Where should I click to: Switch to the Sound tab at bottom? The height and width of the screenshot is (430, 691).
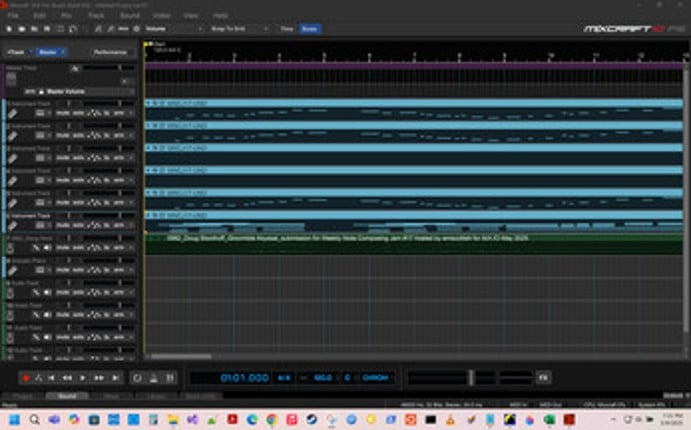point(66,397)
